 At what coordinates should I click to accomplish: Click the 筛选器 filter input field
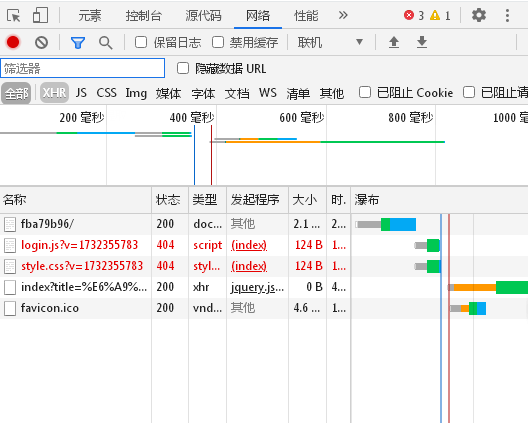pos(82,68)
